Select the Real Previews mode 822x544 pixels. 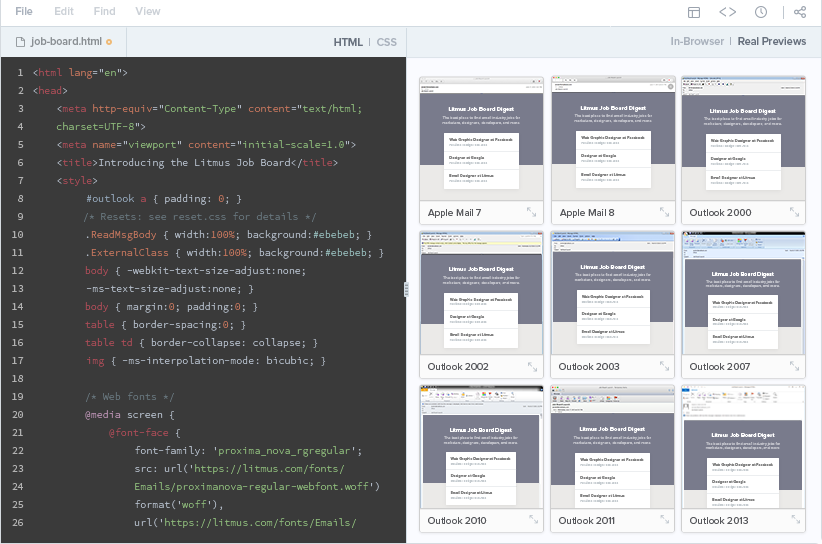[771, 42]
